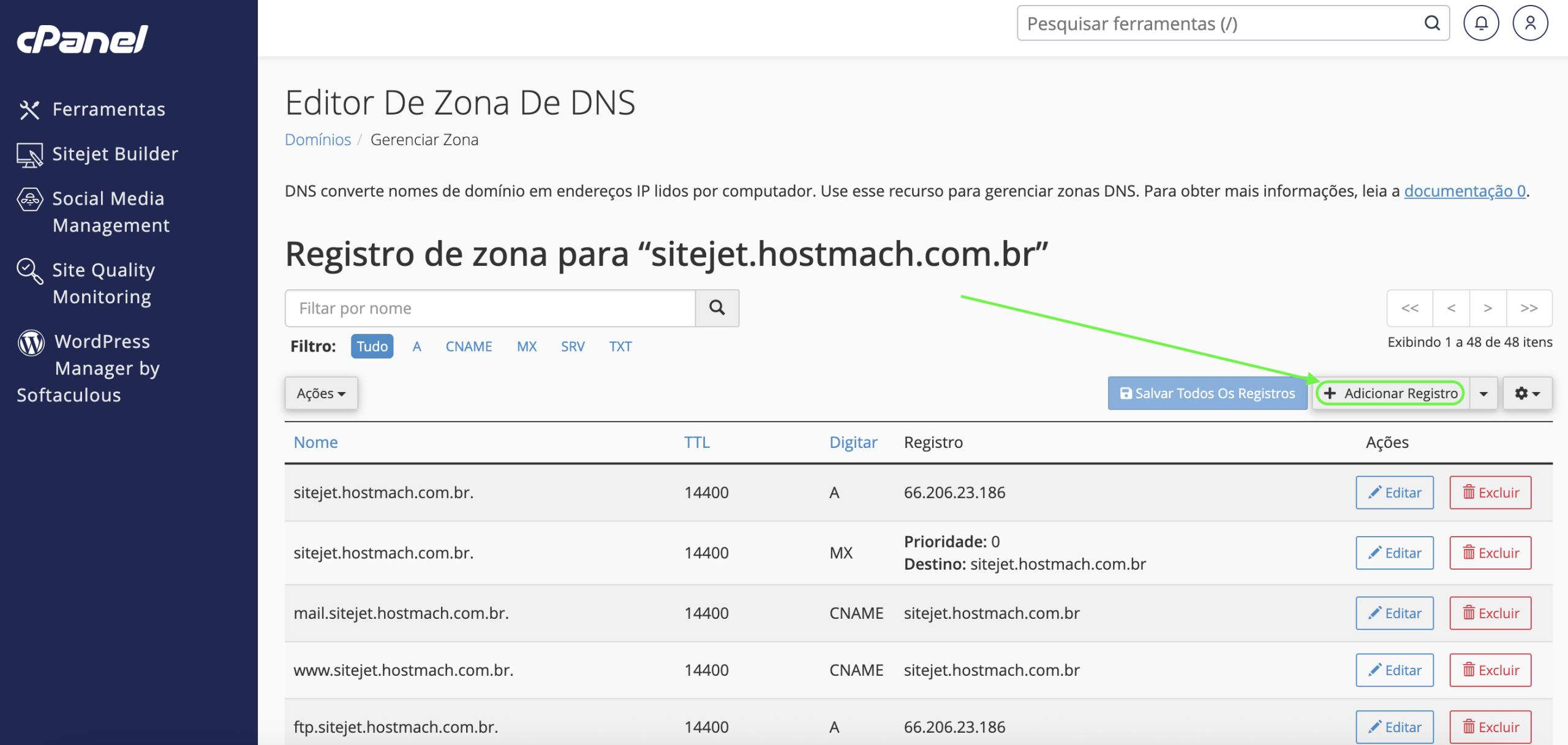Open WordPress Manager by Softaculous
This screenshot has width=1568, height=745.
coord(89,368)
